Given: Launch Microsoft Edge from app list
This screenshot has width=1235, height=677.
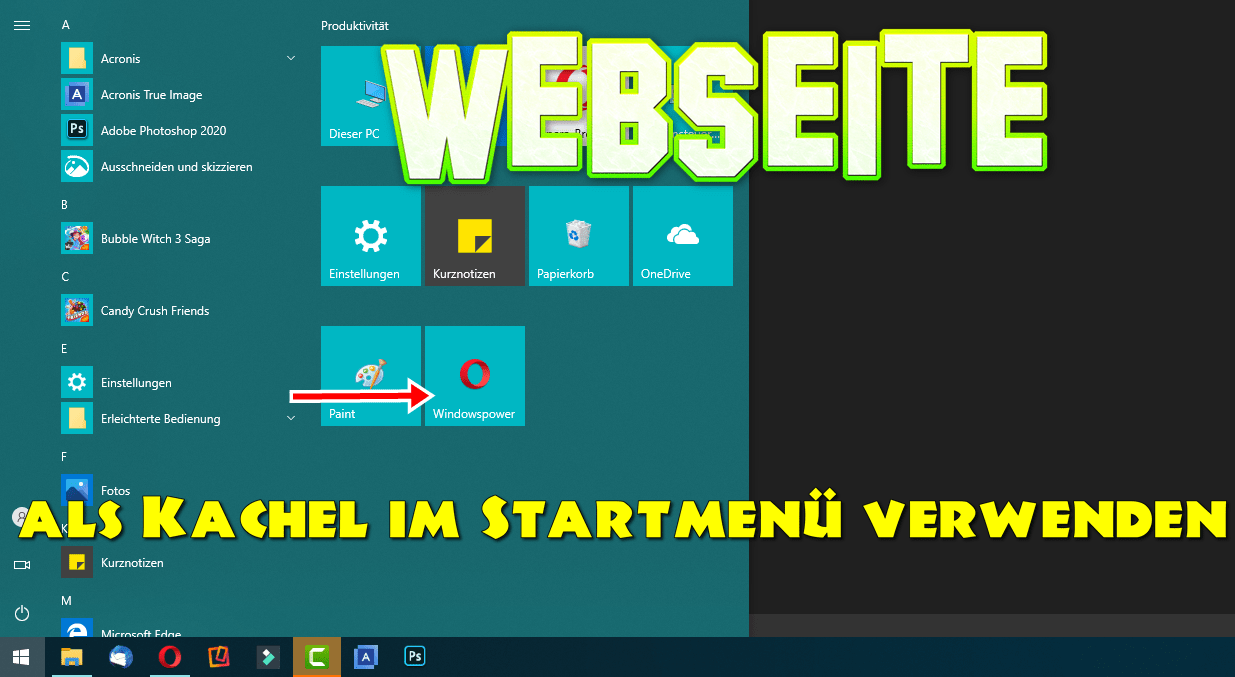Looking at the screenshot, I should point(180,628).
